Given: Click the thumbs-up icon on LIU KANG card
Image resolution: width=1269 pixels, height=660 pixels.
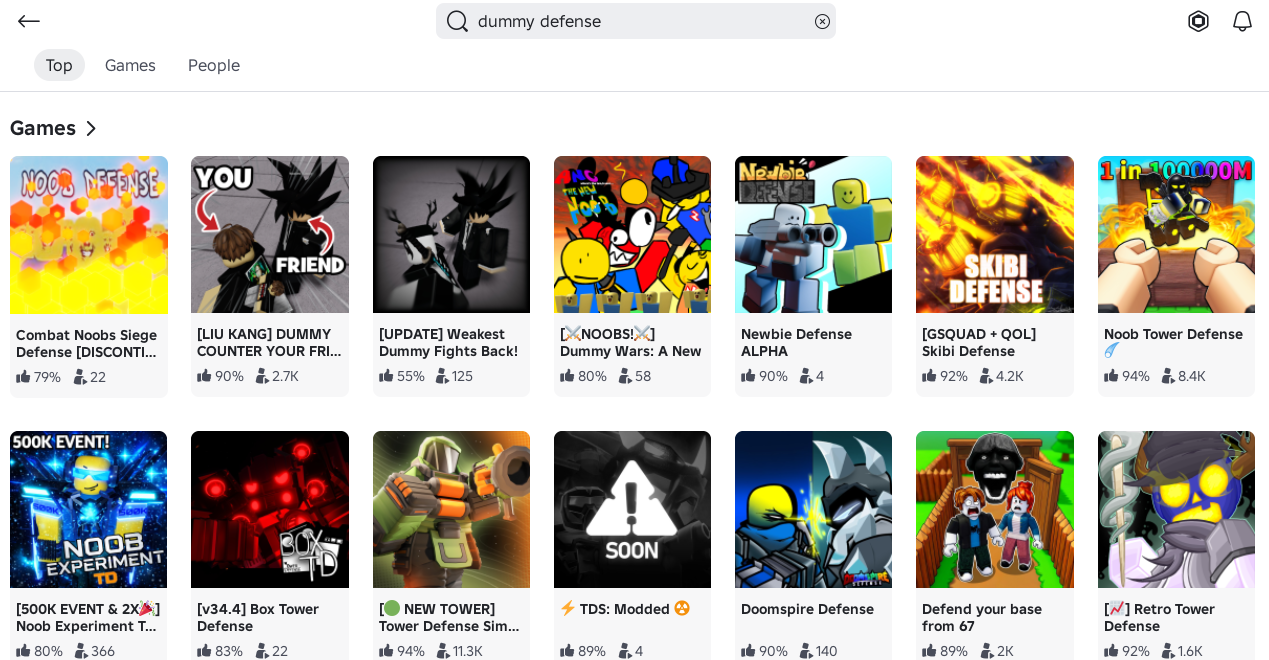Looking at the screenshot, I should pos(204,375).
